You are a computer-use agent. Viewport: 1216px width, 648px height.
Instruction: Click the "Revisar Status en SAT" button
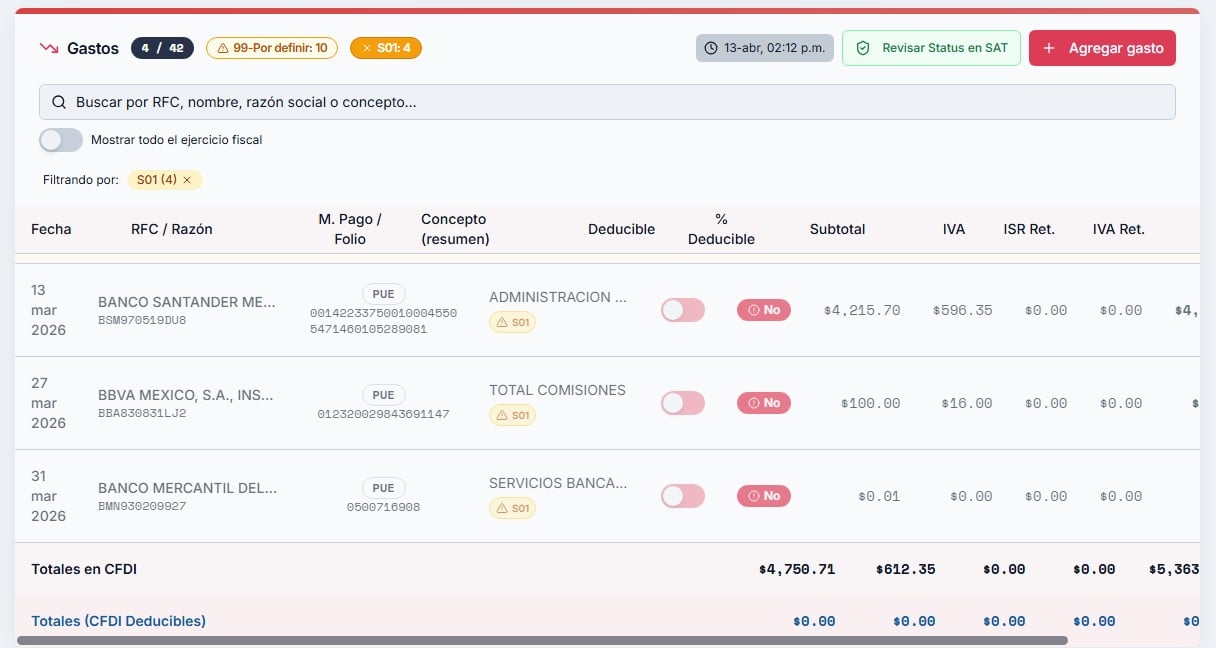[x=931, y=47]
